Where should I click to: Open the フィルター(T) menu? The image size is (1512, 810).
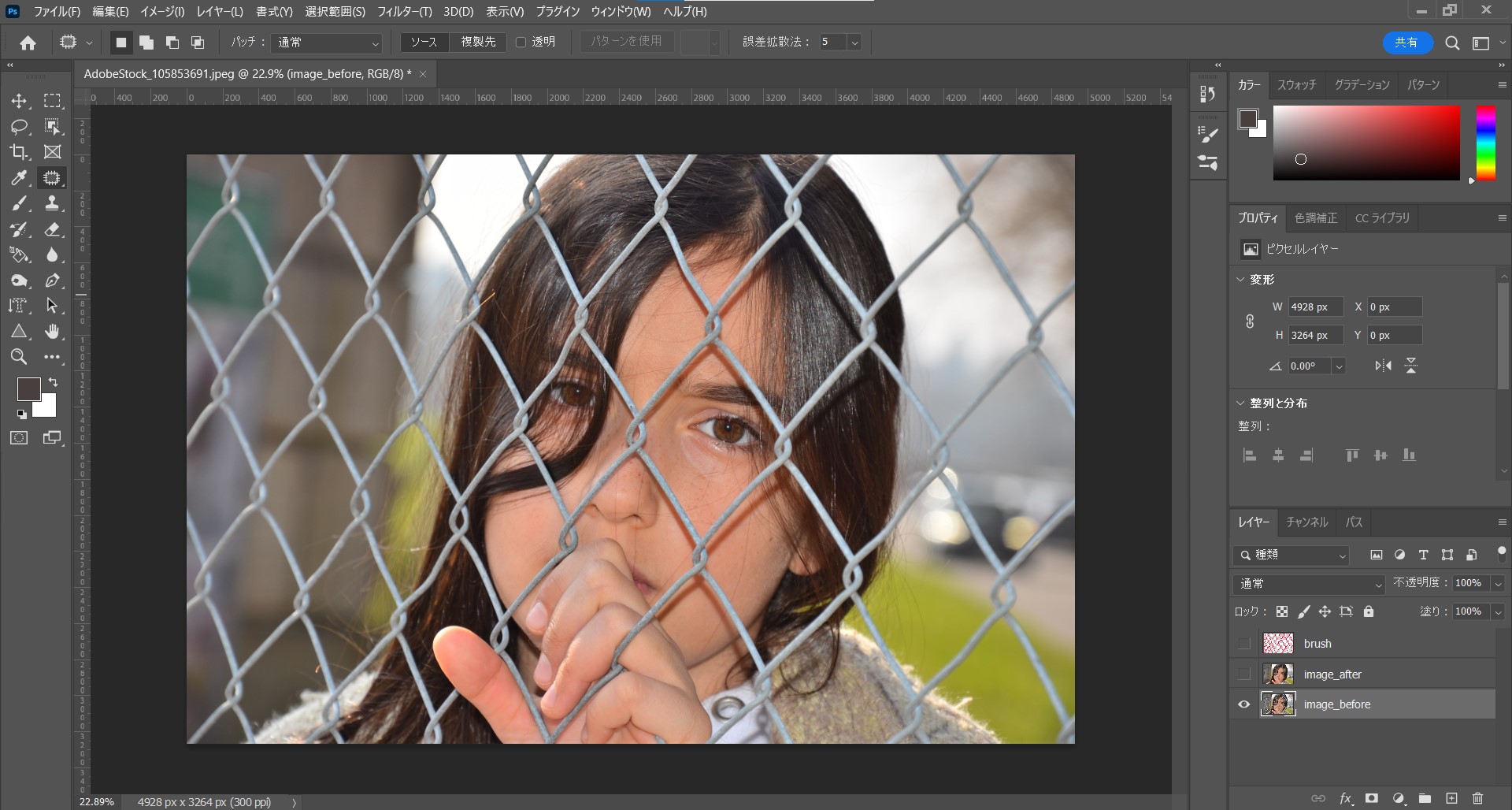(x=404, y=12)
